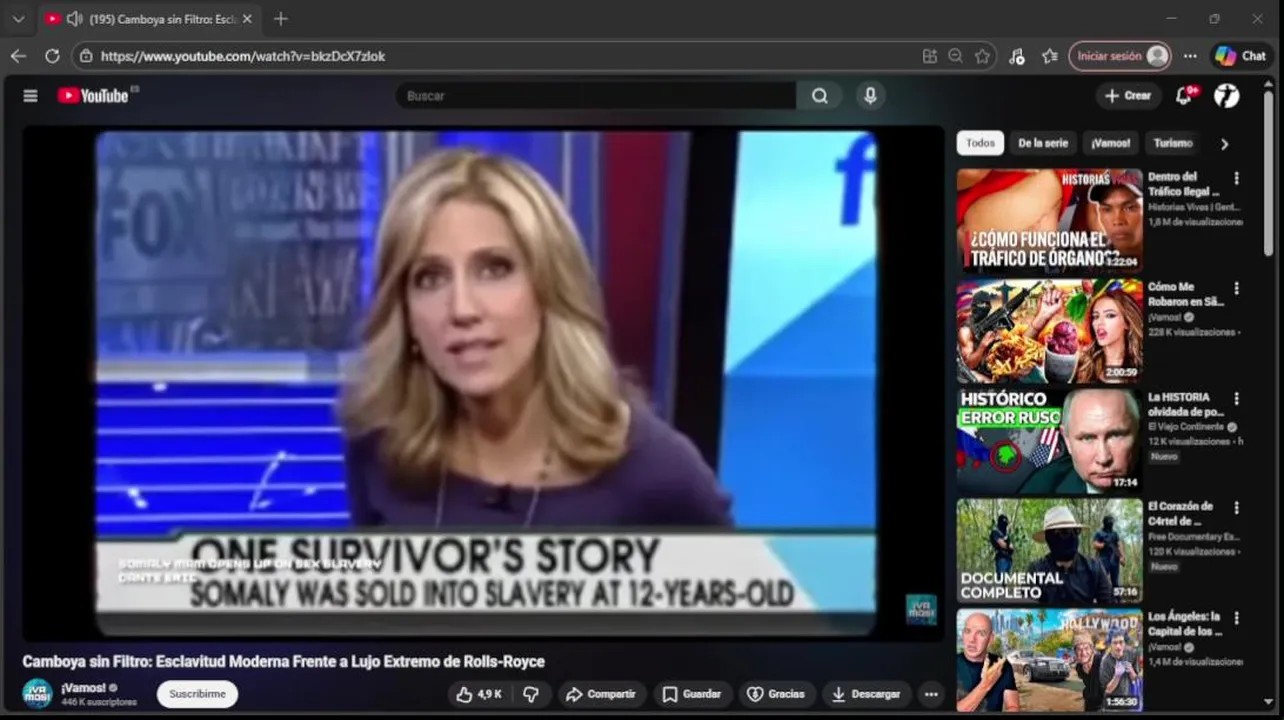Open options menu for 'Los Ángeles: la Capital'
The image size is (1284, 720).
pyautogui.click(x=1236, y=618)
